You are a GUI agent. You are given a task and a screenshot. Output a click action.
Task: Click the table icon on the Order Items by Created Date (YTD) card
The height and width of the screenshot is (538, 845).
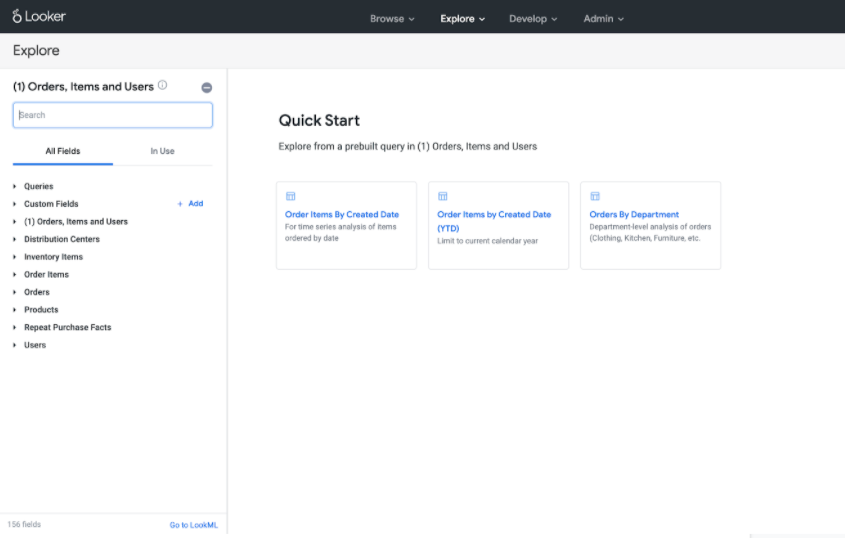[442, 196]
